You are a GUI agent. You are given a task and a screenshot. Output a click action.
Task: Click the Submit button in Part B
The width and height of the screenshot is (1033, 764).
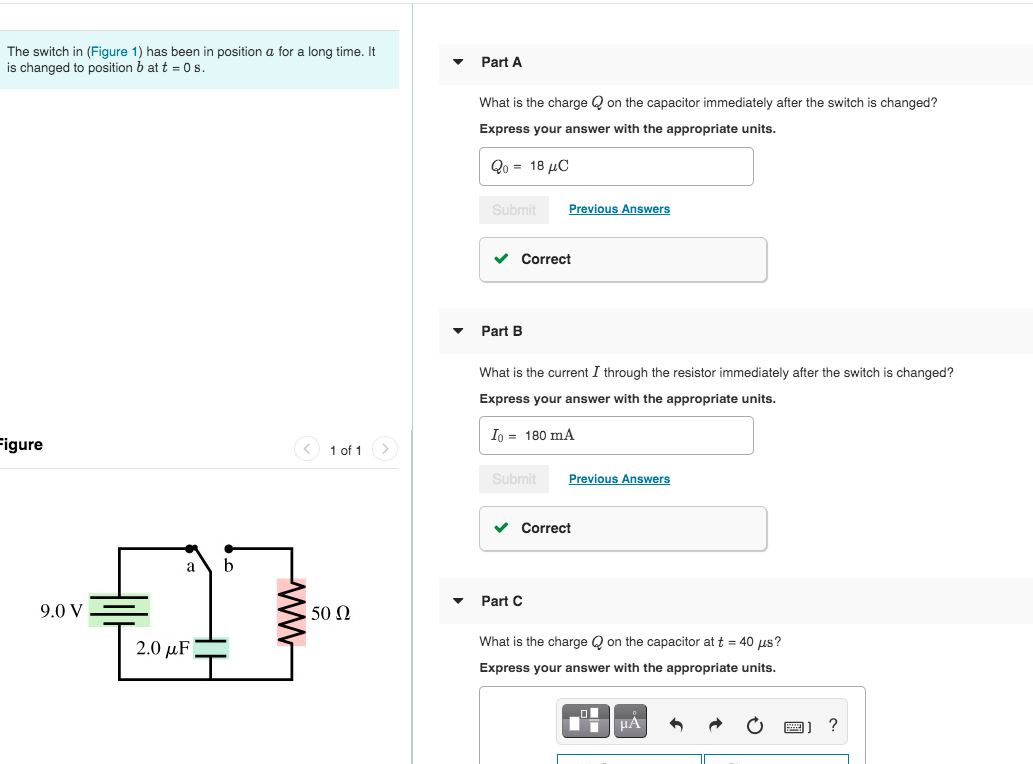513,478
